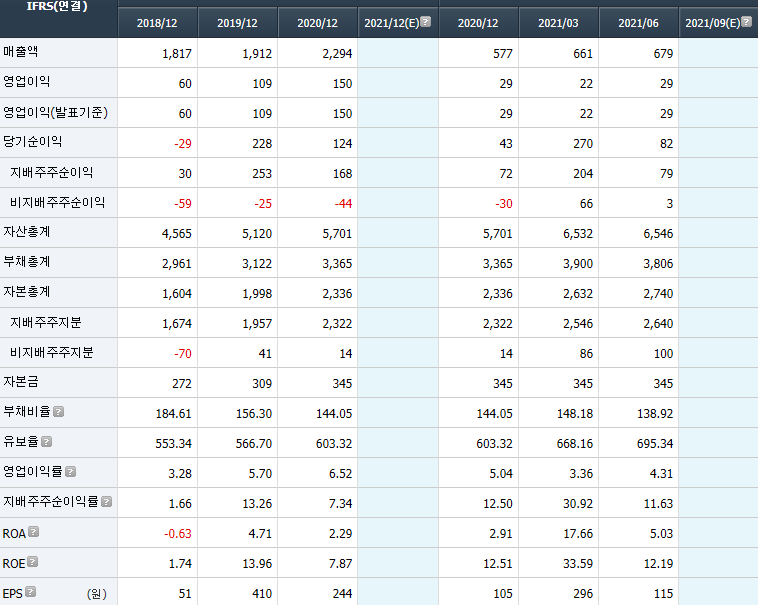Click the -29 net income value in red
This screenshot has width=758, height=605.
183,144
